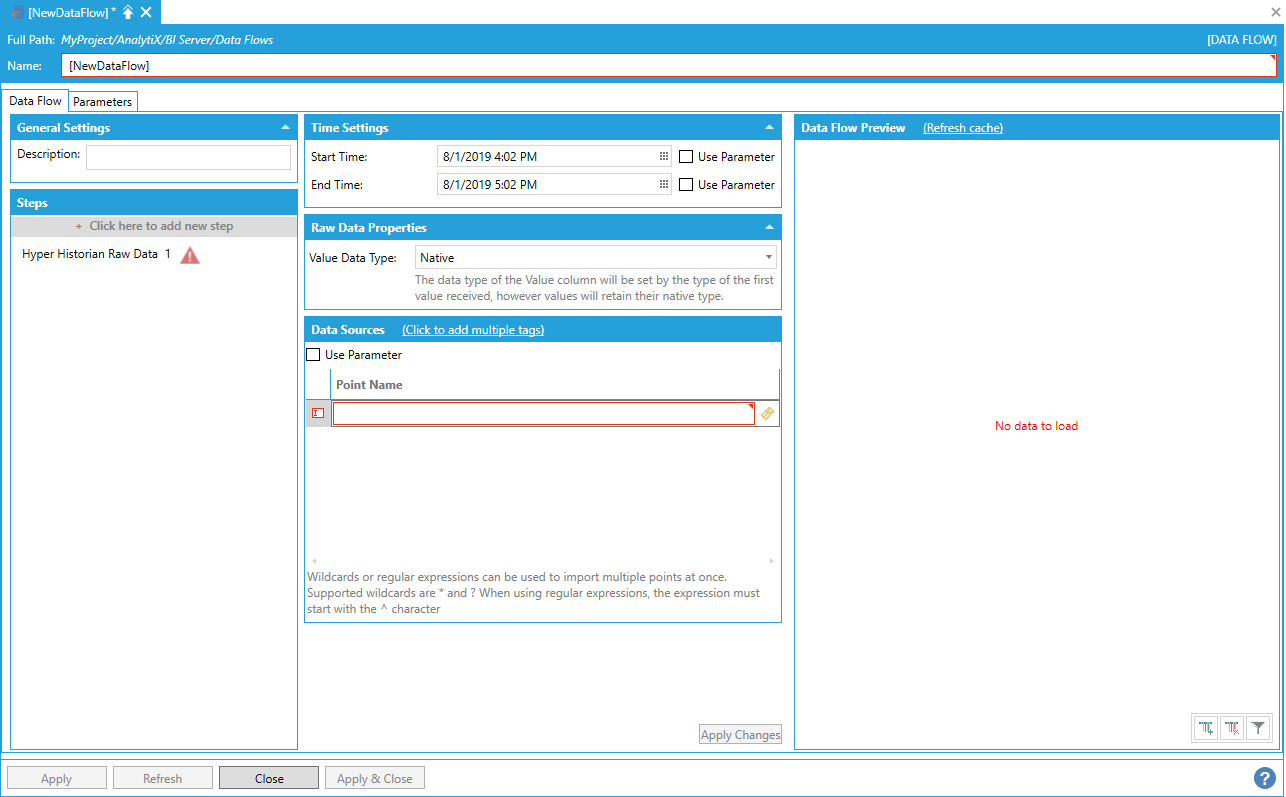Click the pop-out arrow on NewDataFlow tab
Screen dimensions: 1286x797
point(128,12)
